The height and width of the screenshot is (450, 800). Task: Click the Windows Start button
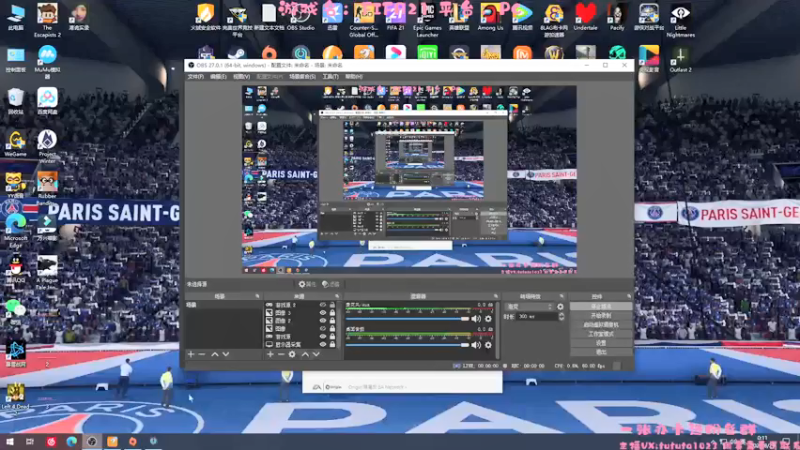[10, 442]
